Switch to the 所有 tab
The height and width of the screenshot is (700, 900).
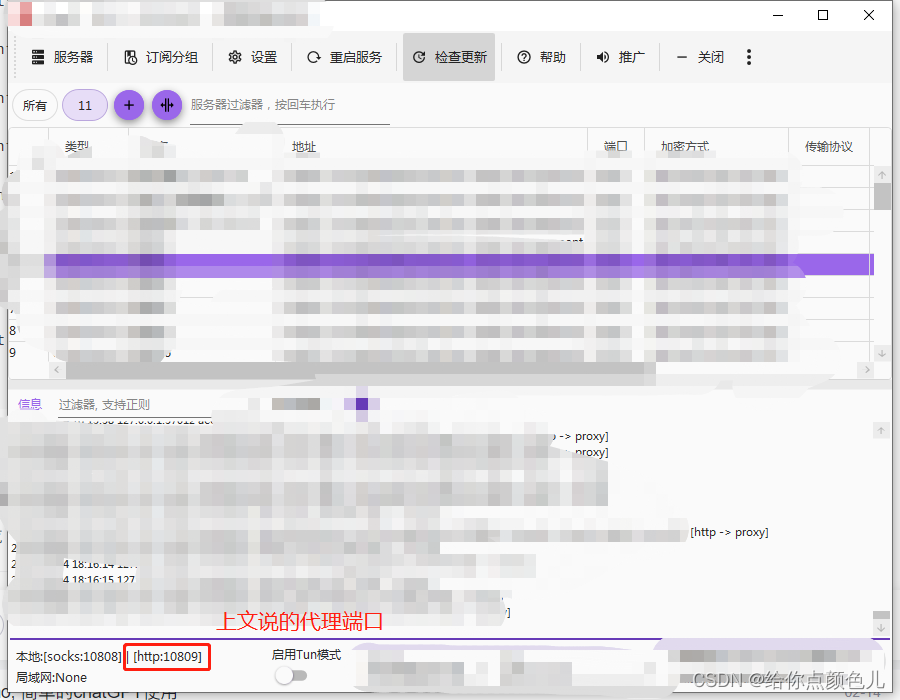coord(34,105)
